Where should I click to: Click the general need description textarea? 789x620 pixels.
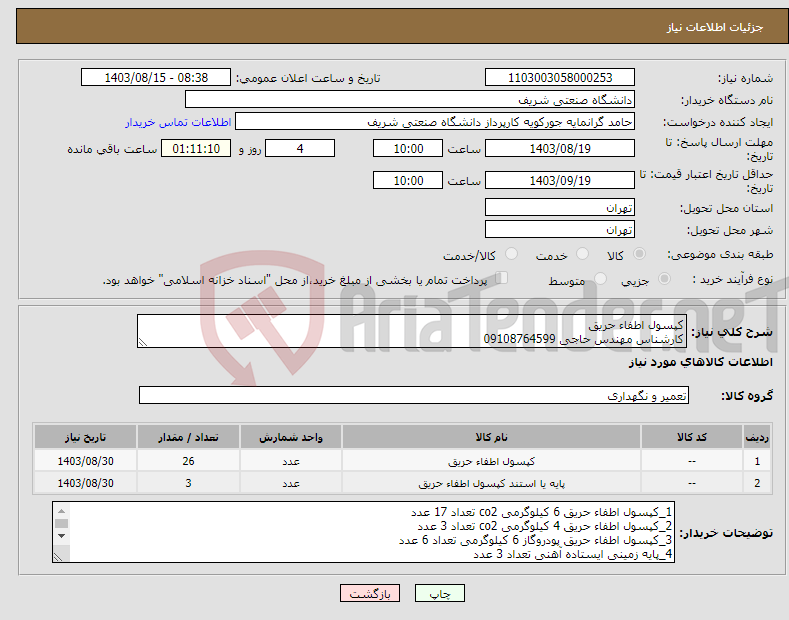coord(412,331)
